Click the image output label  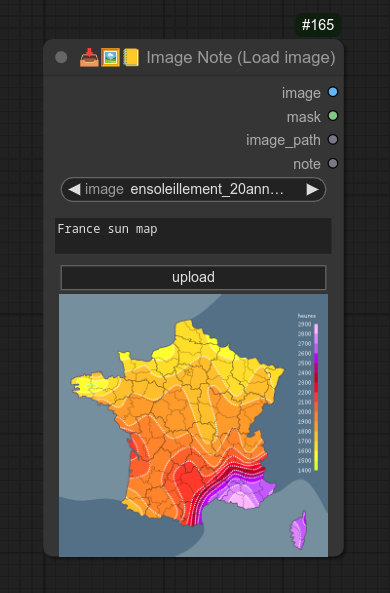click(x=301, y=93)
